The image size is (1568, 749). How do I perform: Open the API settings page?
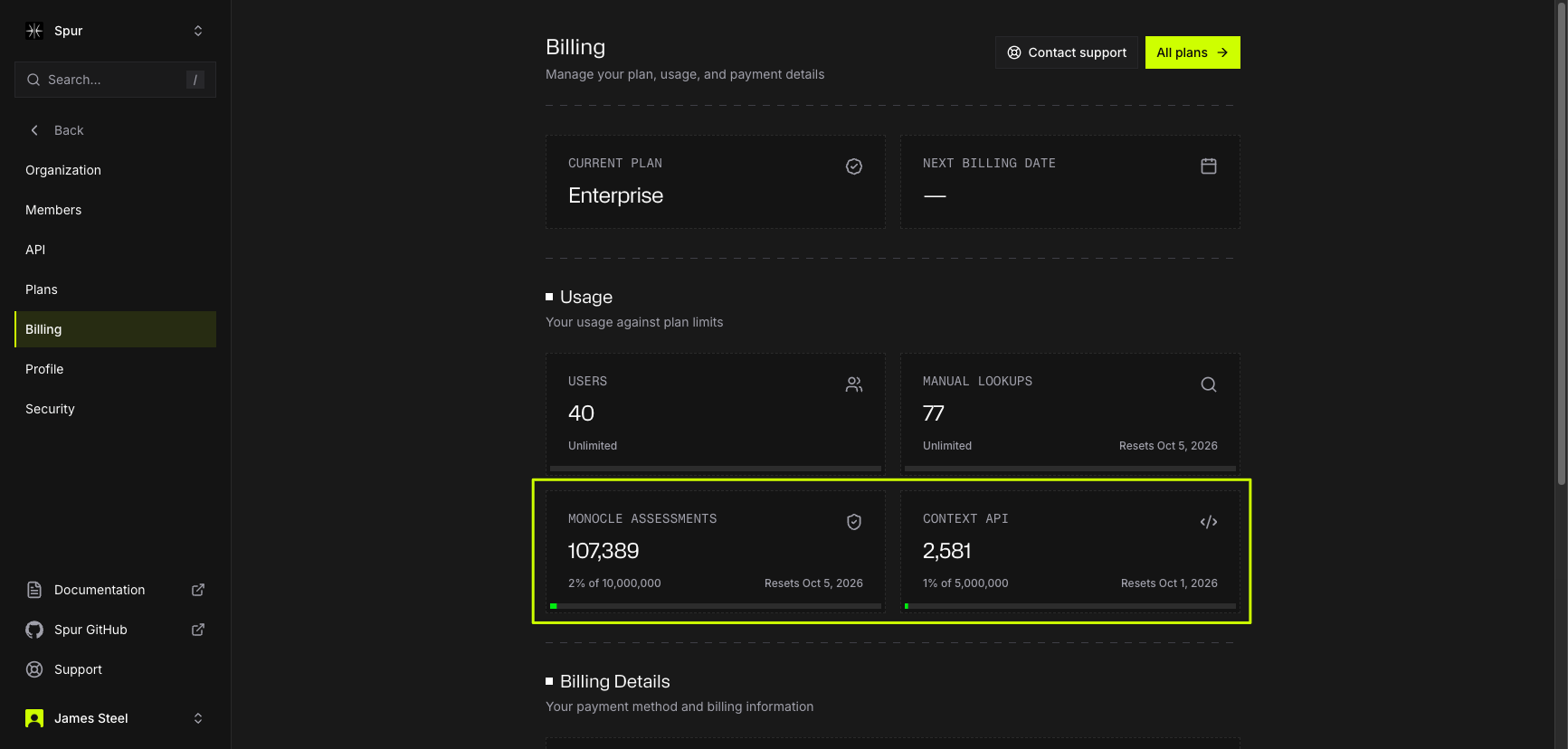(115, 250)
